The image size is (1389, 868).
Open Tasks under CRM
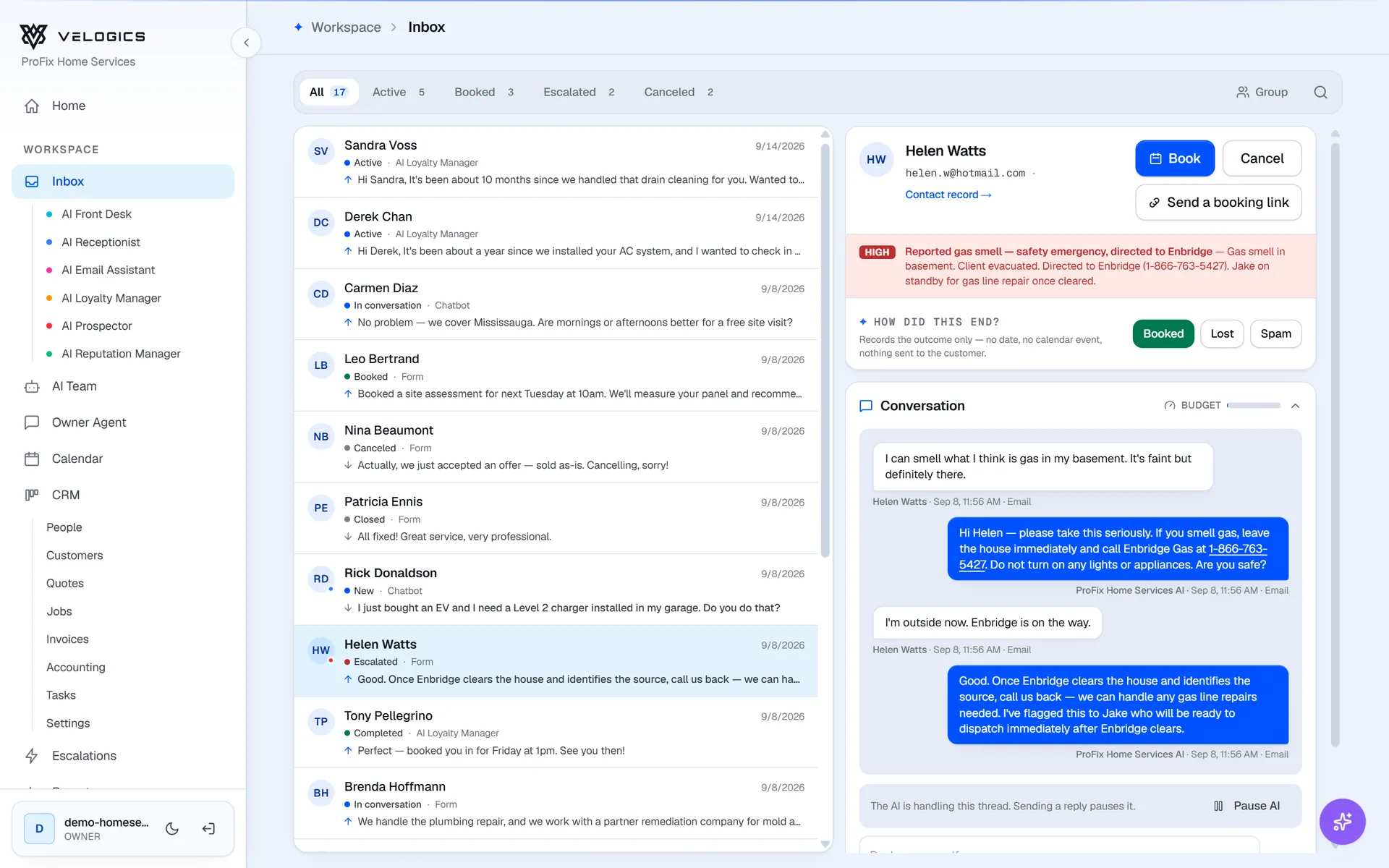(x=61, y=695)
